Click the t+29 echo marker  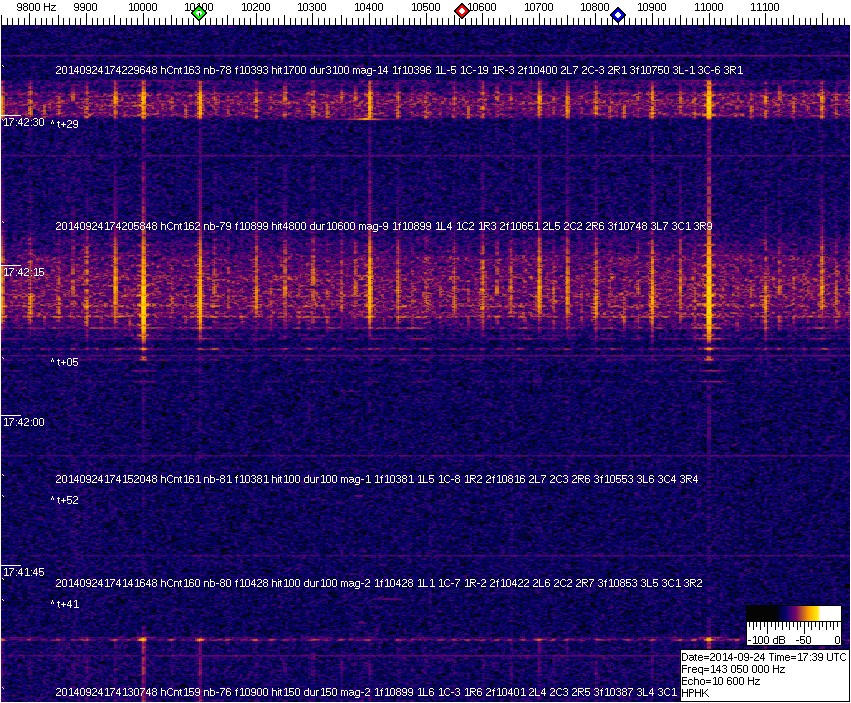tap(66, 124)
